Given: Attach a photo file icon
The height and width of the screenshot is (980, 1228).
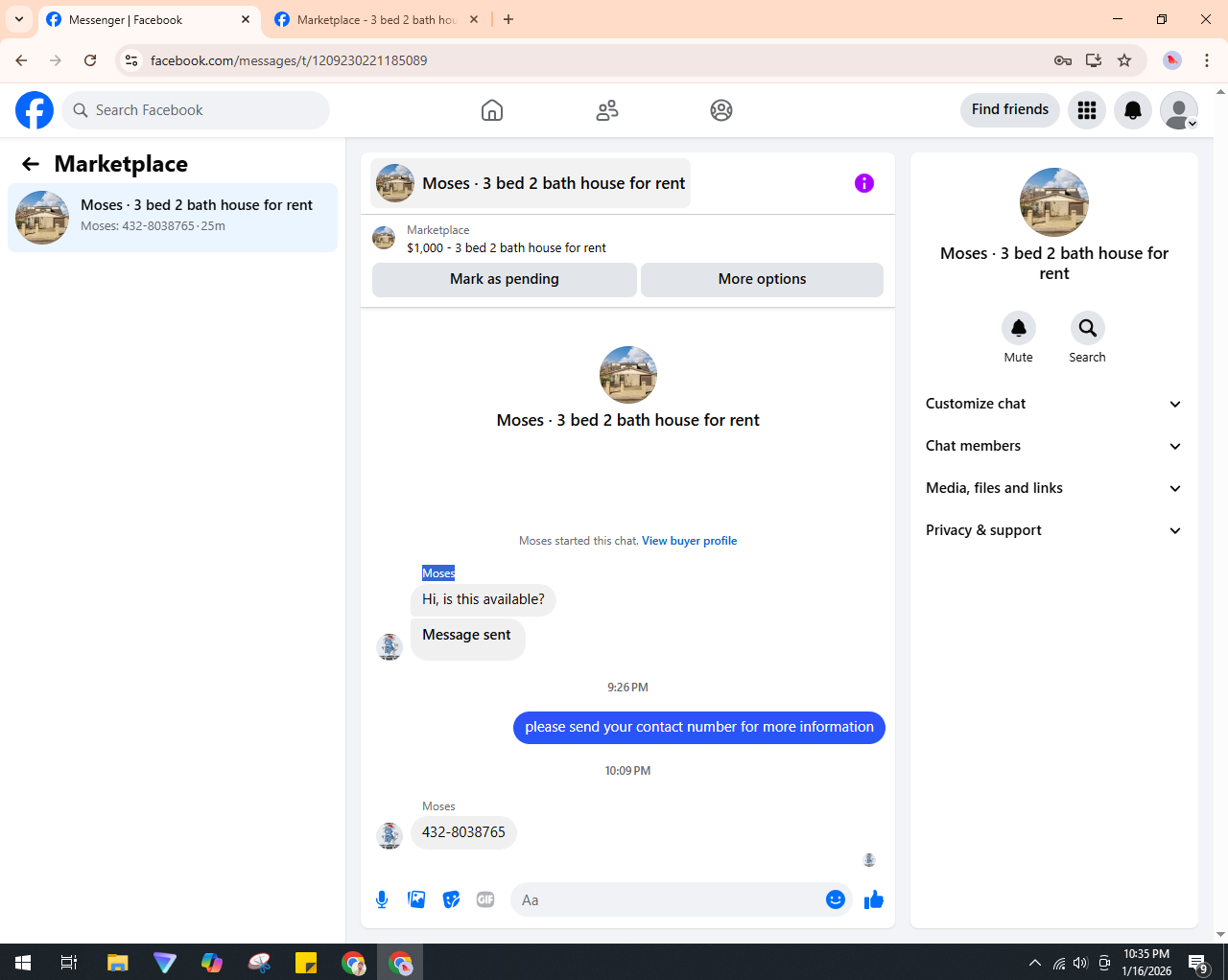Looking at the screenshot, I should 416,899.
